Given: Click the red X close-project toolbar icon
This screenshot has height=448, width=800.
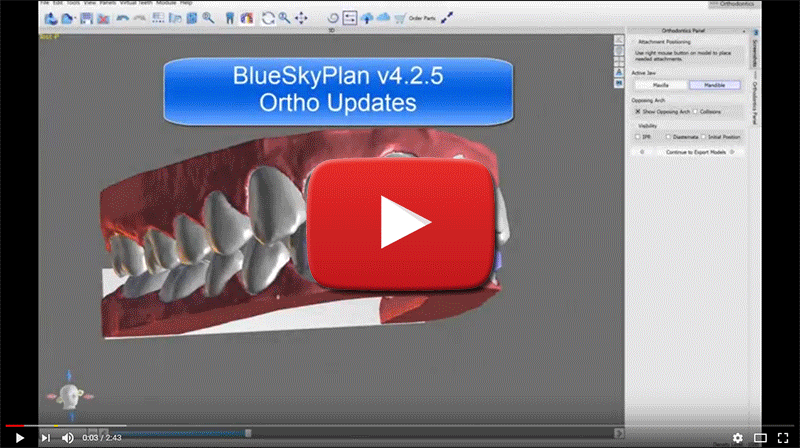Looking at the screenshot, I should pos(104,18).
